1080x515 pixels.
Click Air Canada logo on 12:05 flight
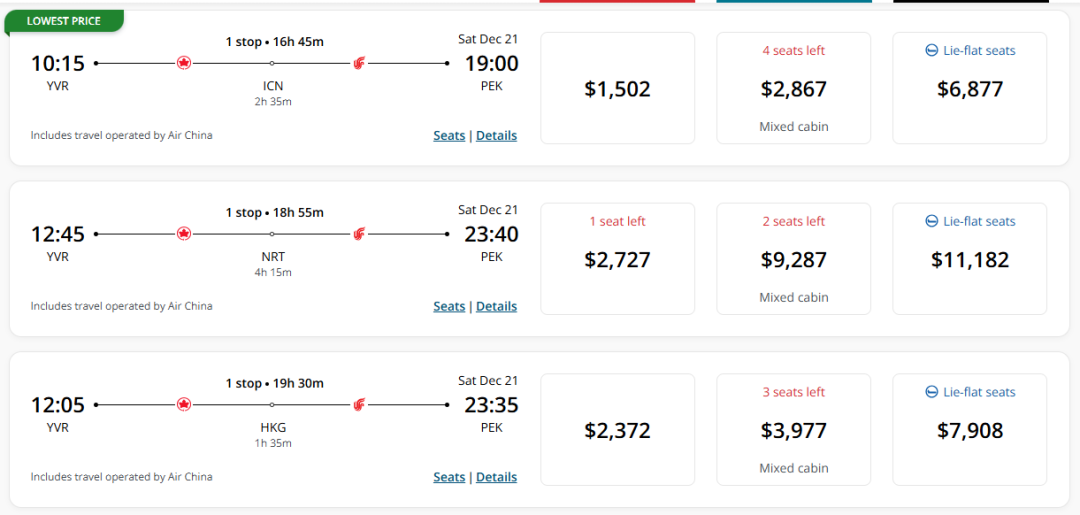[x=183, y=405]
